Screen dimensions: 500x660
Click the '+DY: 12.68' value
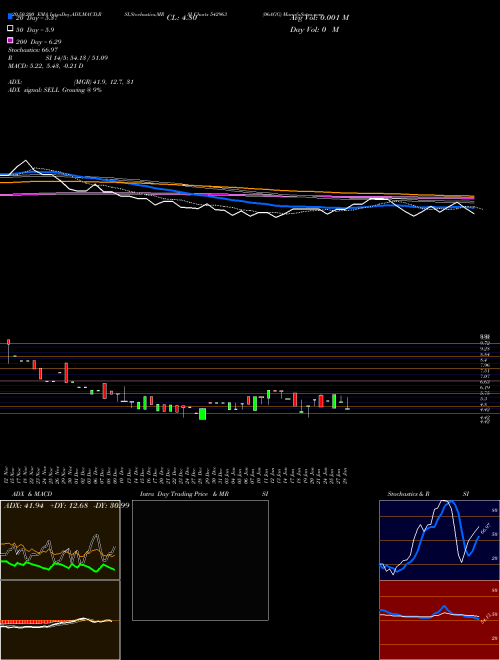pyautogui.click(x=68, y=505)
